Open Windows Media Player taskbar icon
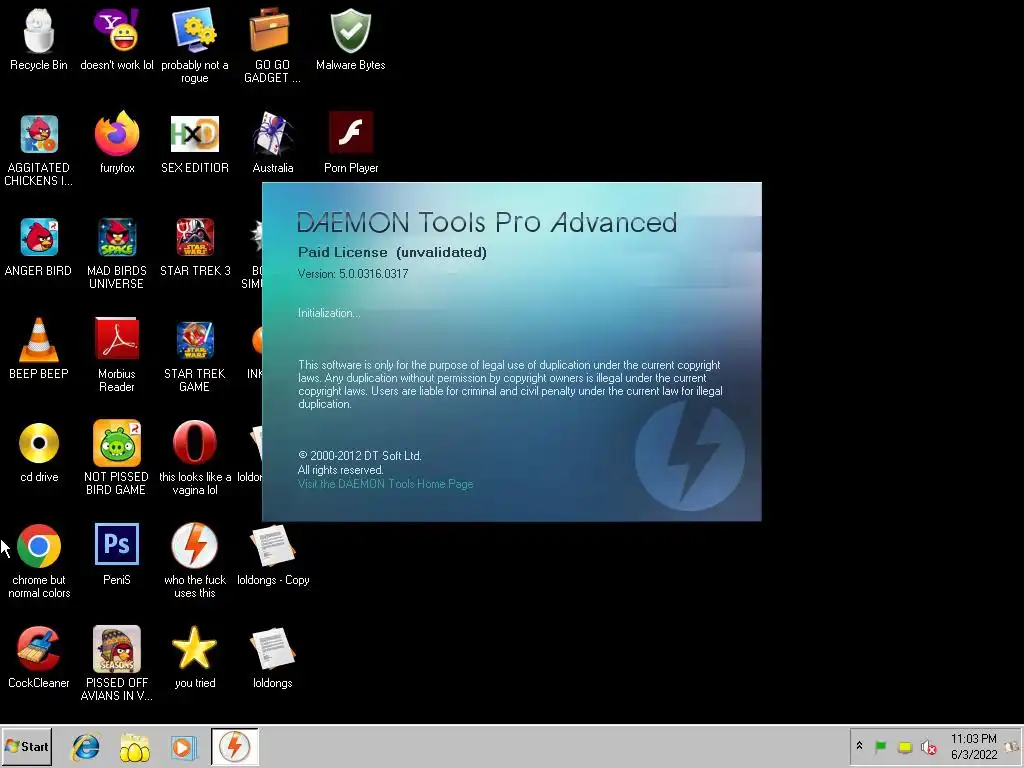1024x768 pixels. click(184, 747)
